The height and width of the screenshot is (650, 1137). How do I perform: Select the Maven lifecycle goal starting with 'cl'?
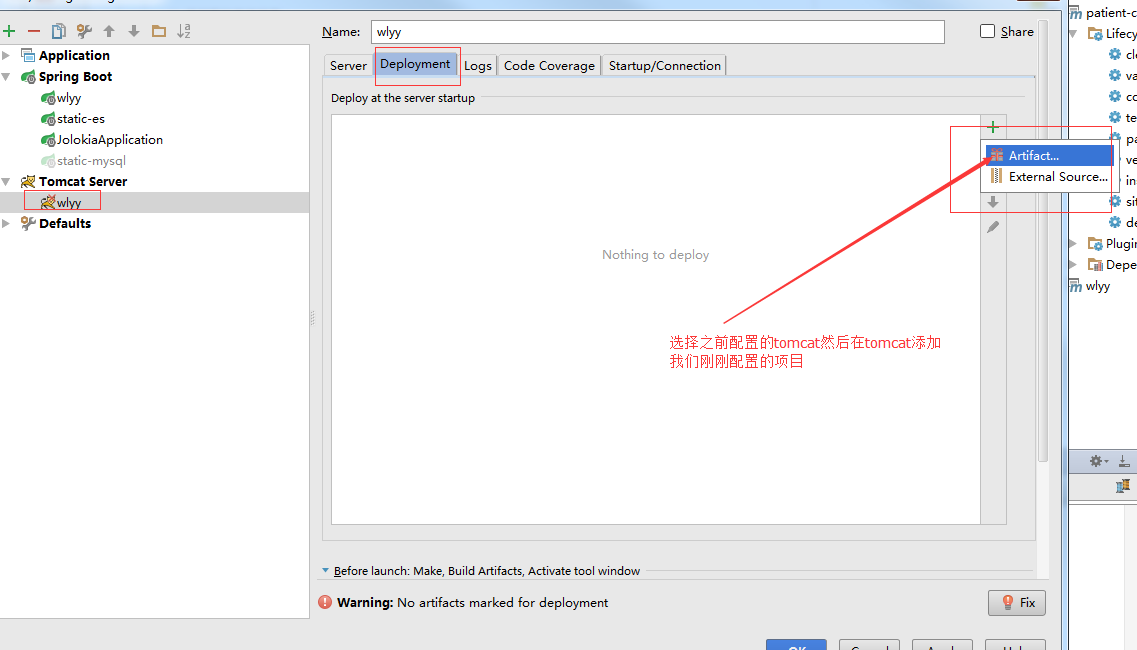1130,54
